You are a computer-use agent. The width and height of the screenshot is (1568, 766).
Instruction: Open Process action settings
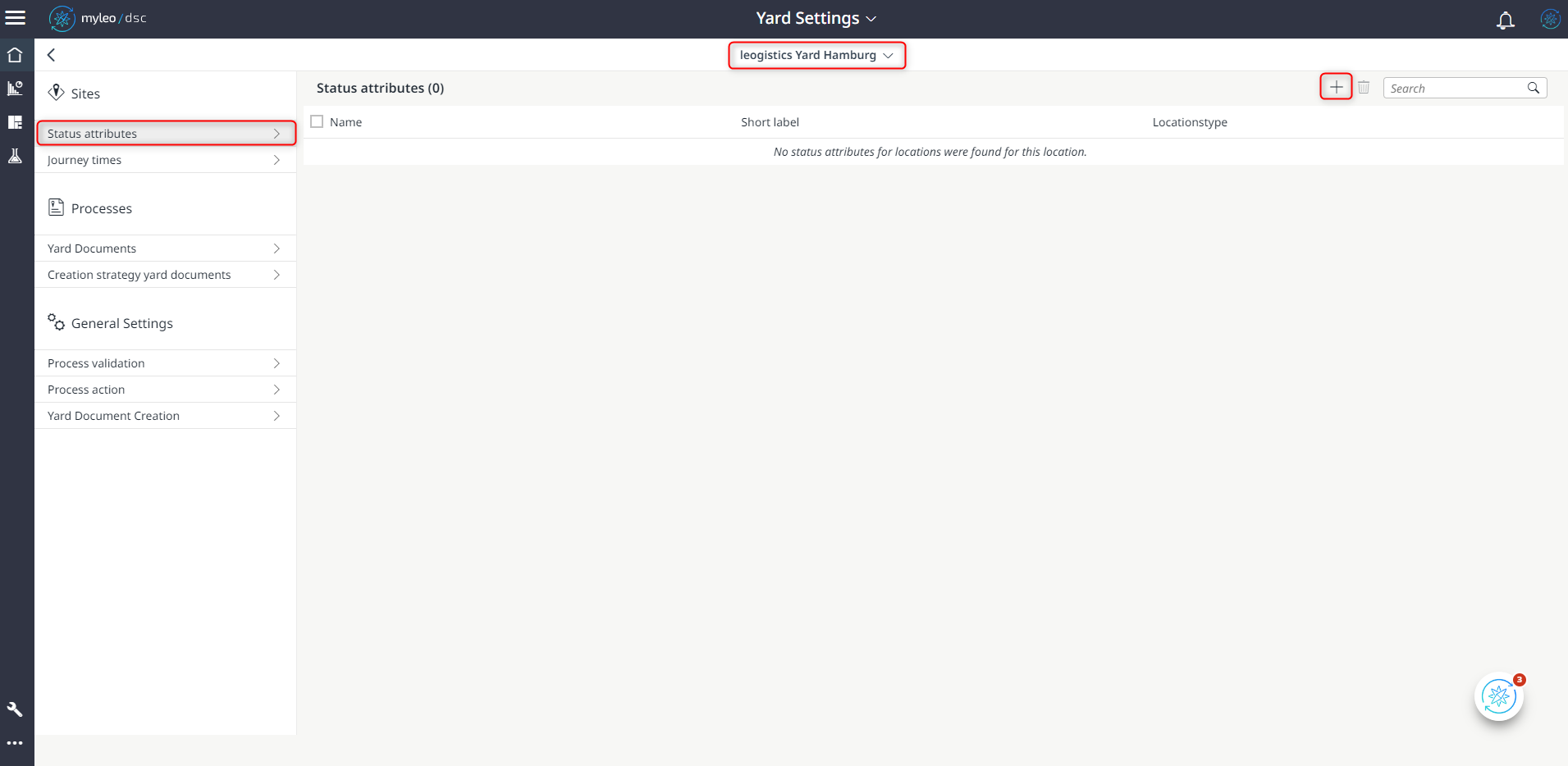click(x=166, y=390)
